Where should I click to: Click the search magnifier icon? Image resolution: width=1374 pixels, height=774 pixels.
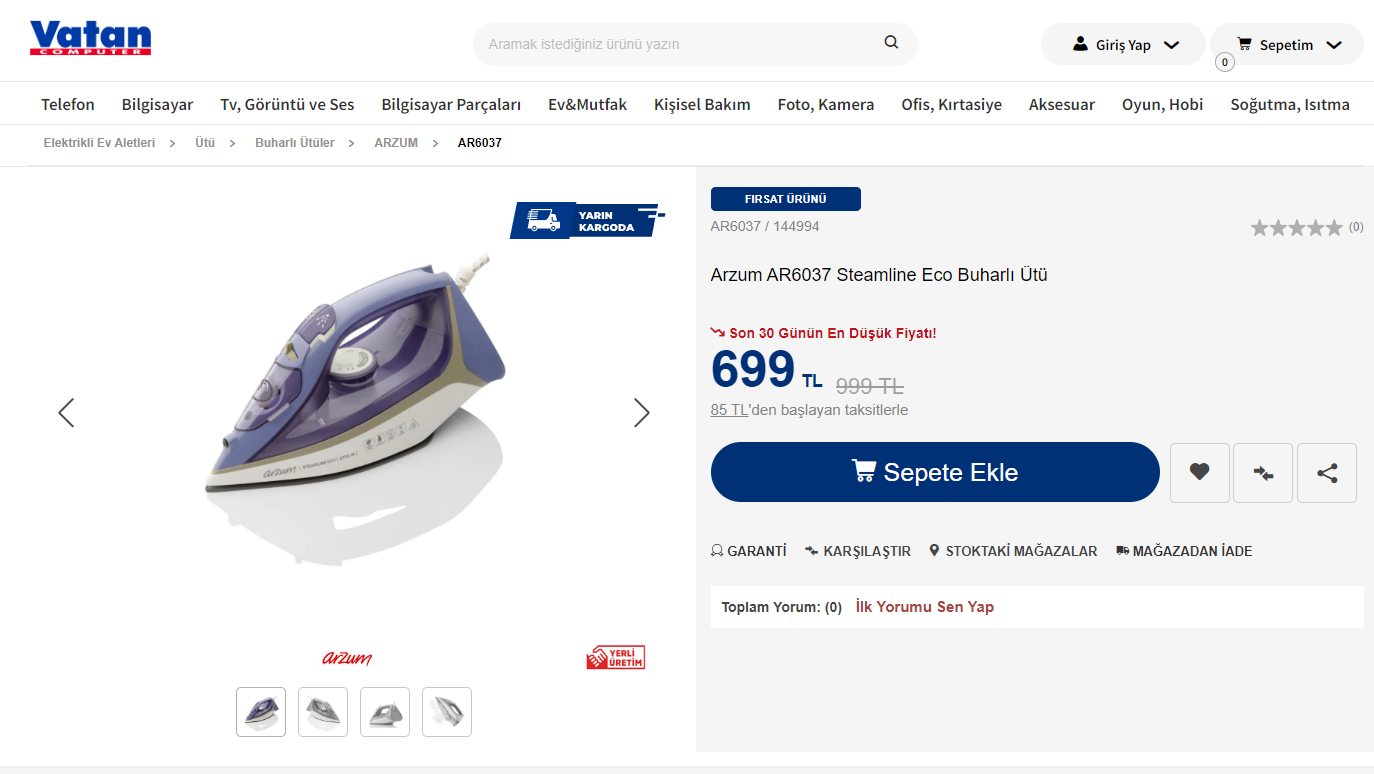pyautogui.click(x=891, y=43)
